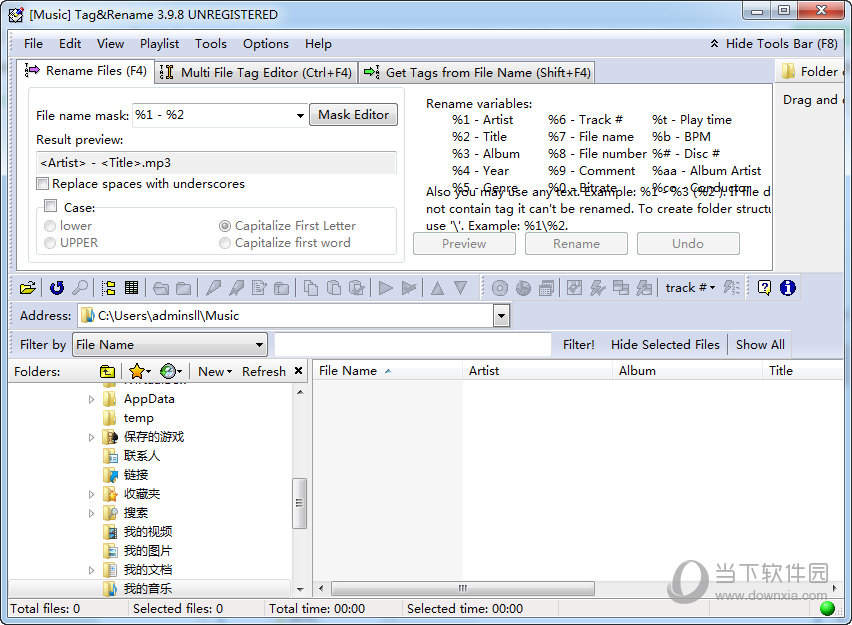This screenshot has width=852, height=625.
Task: Click the black grid columns toolbar icon
Action: (x=131, y=288)
